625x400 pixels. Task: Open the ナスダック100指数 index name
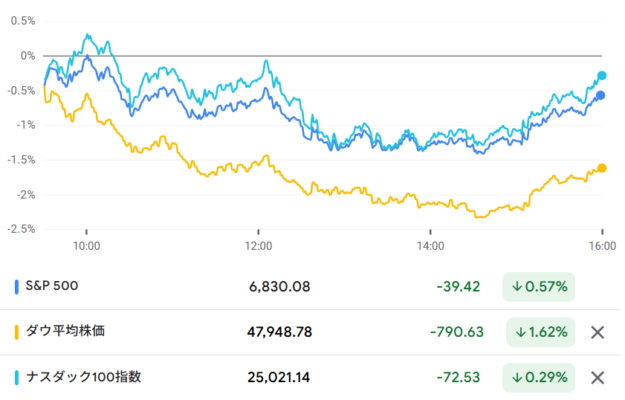(83, 377)
